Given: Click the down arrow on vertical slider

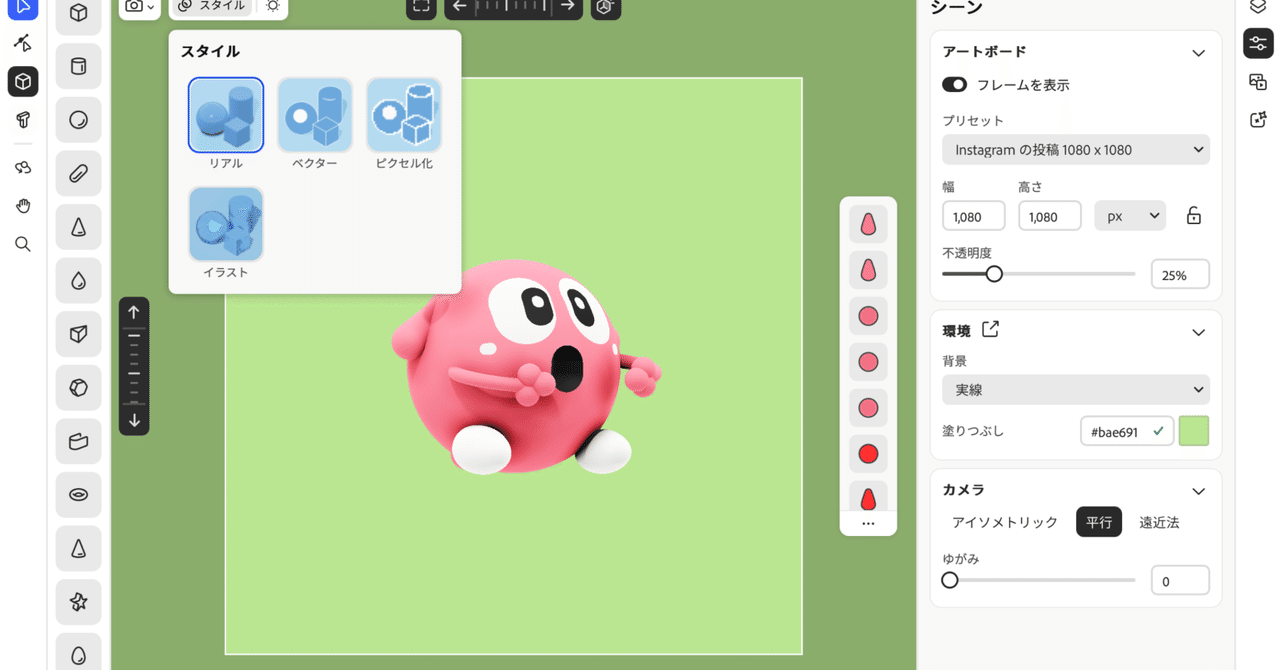Looking at the screenshot, I should pos(134,420).
